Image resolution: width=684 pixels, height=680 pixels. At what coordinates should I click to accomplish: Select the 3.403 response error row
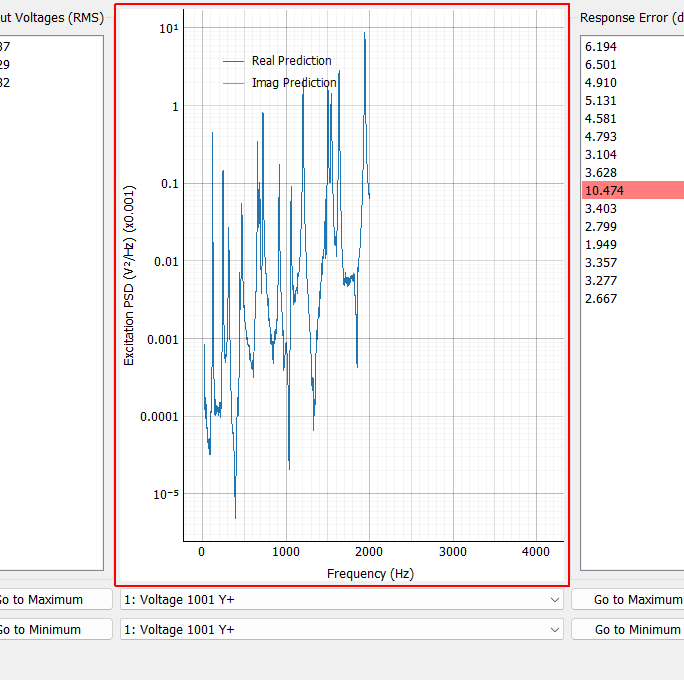(x=633, y=208)
